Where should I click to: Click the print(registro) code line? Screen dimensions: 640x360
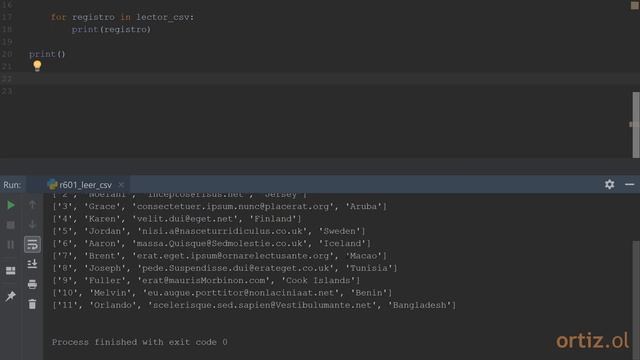111,29
